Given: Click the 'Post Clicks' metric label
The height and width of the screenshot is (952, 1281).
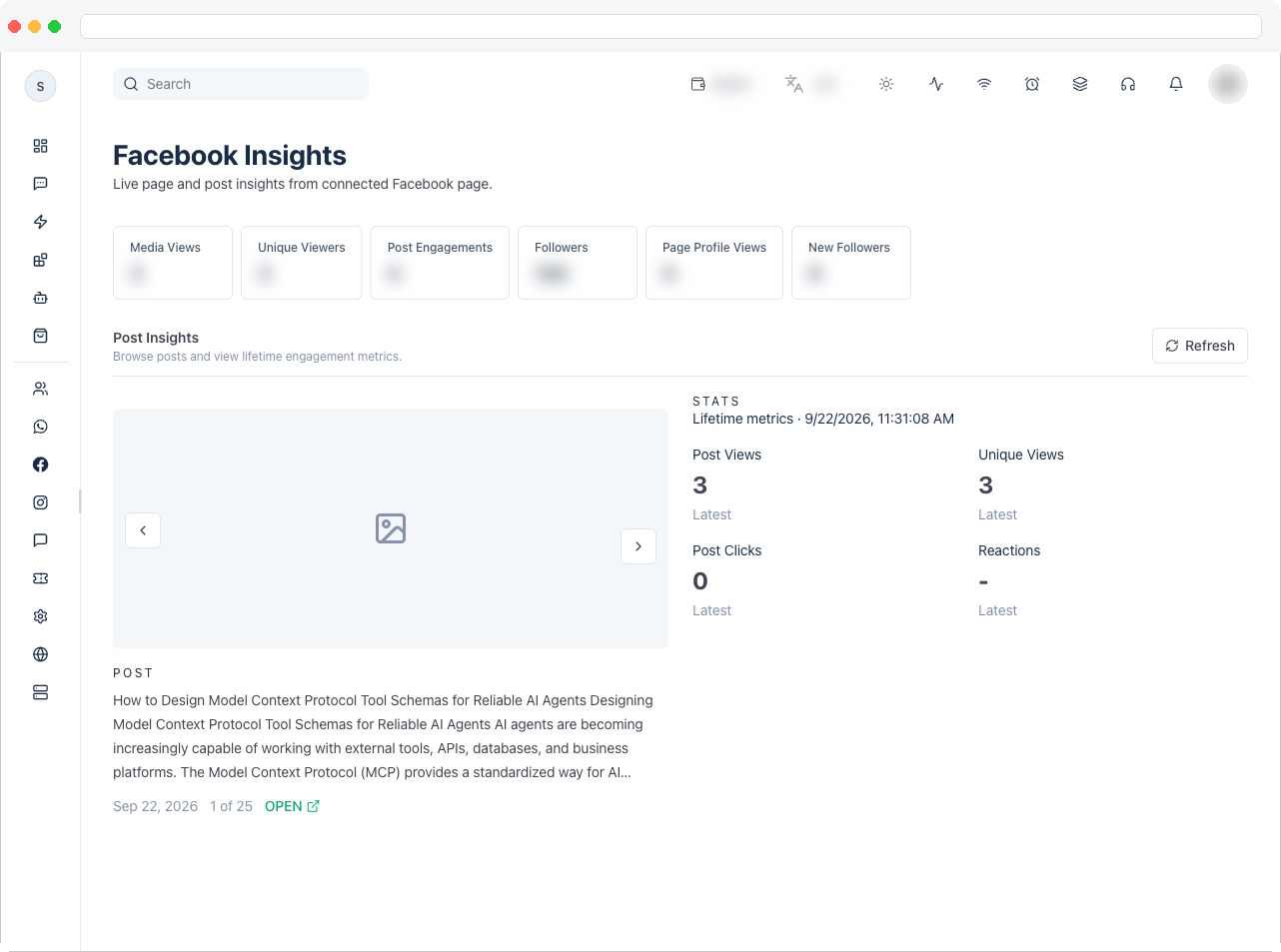Looking at the screenshot, I should click(726, 550).
